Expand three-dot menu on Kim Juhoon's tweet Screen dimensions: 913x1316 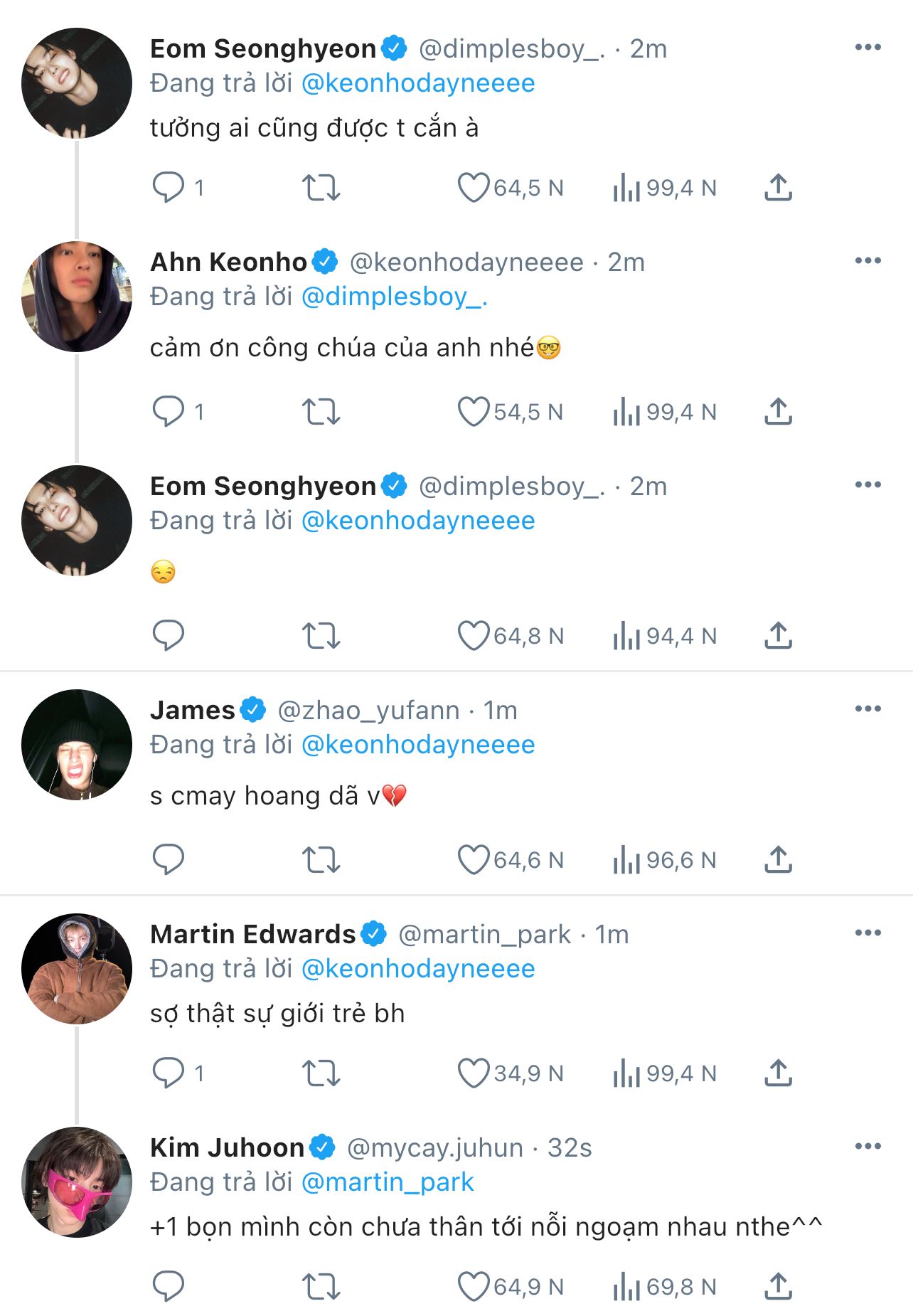point(867,1147)
